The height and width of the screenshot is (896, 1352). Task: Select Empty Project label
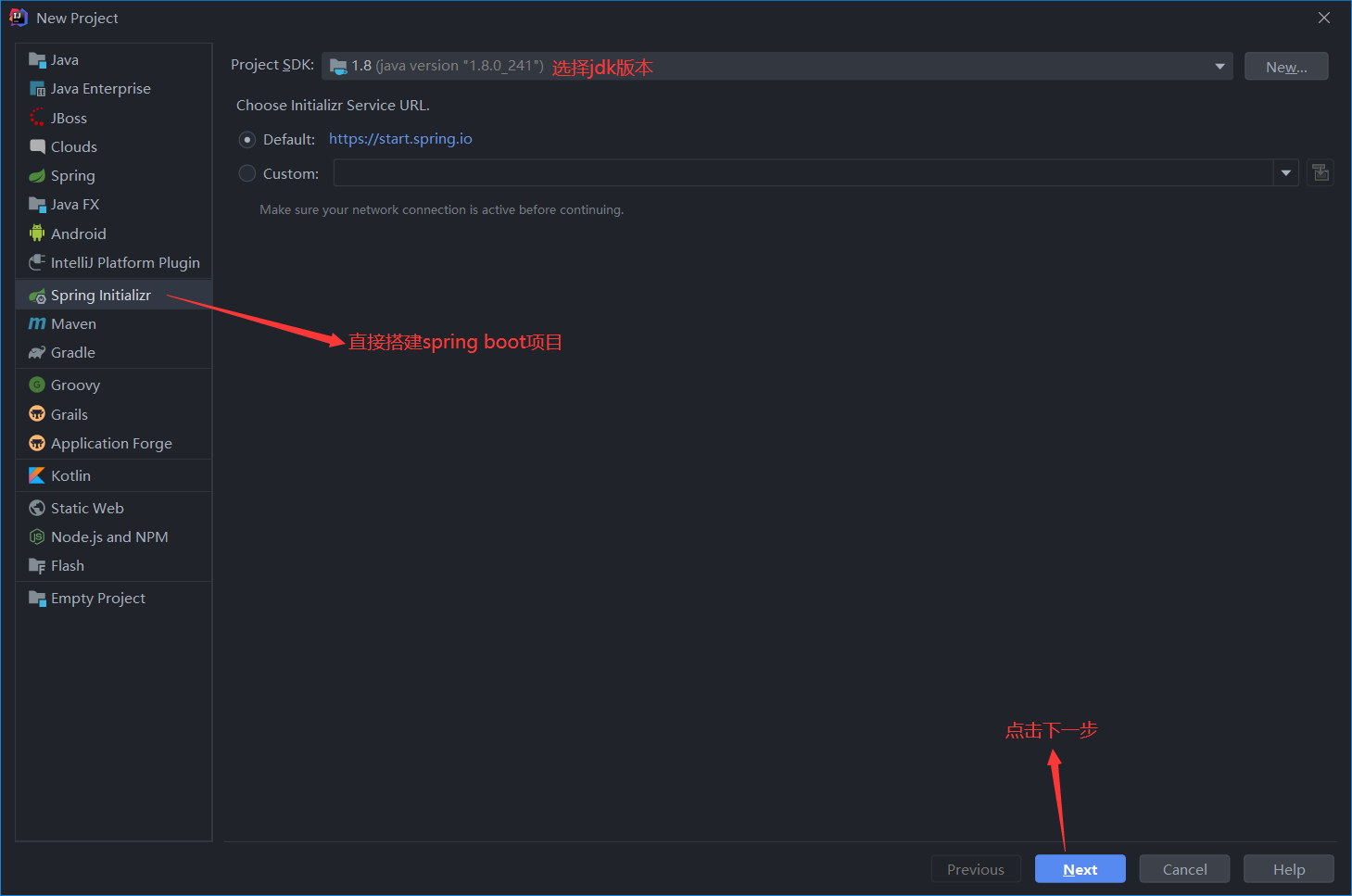point(98,599)
